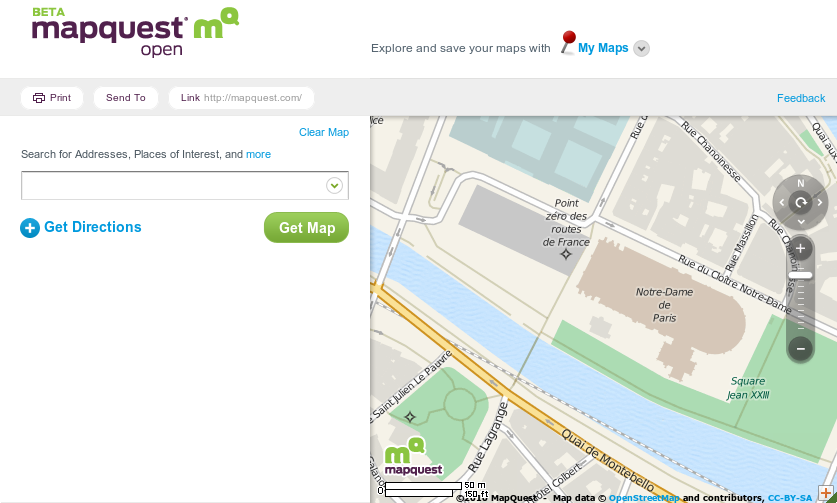Click the center reset map icon on compass
Image resolution: width=837 pixels, height=503 pixels.
point(801,202)
